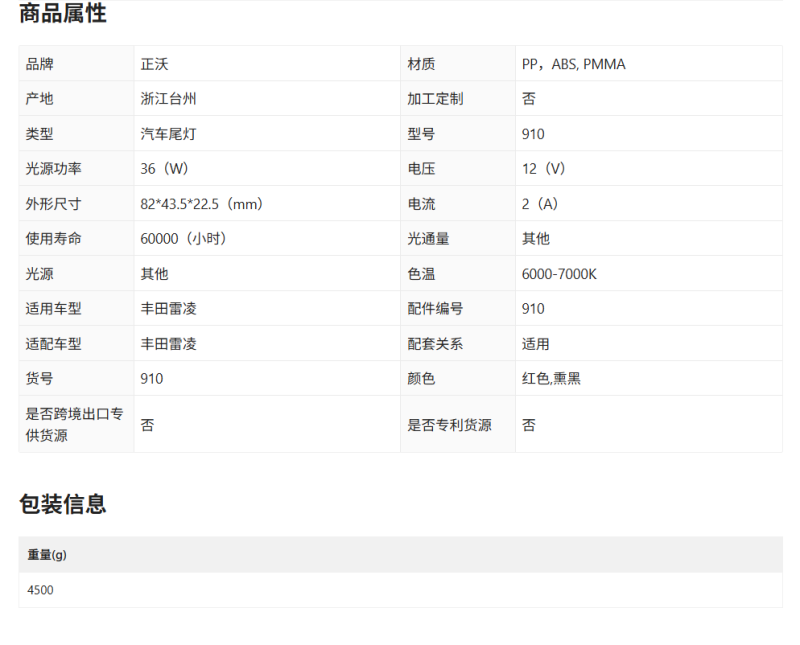This screenshot has width=800, height=645.
Task: Click the color value 红色,熏黑
Action: click(x=551, y=379)
